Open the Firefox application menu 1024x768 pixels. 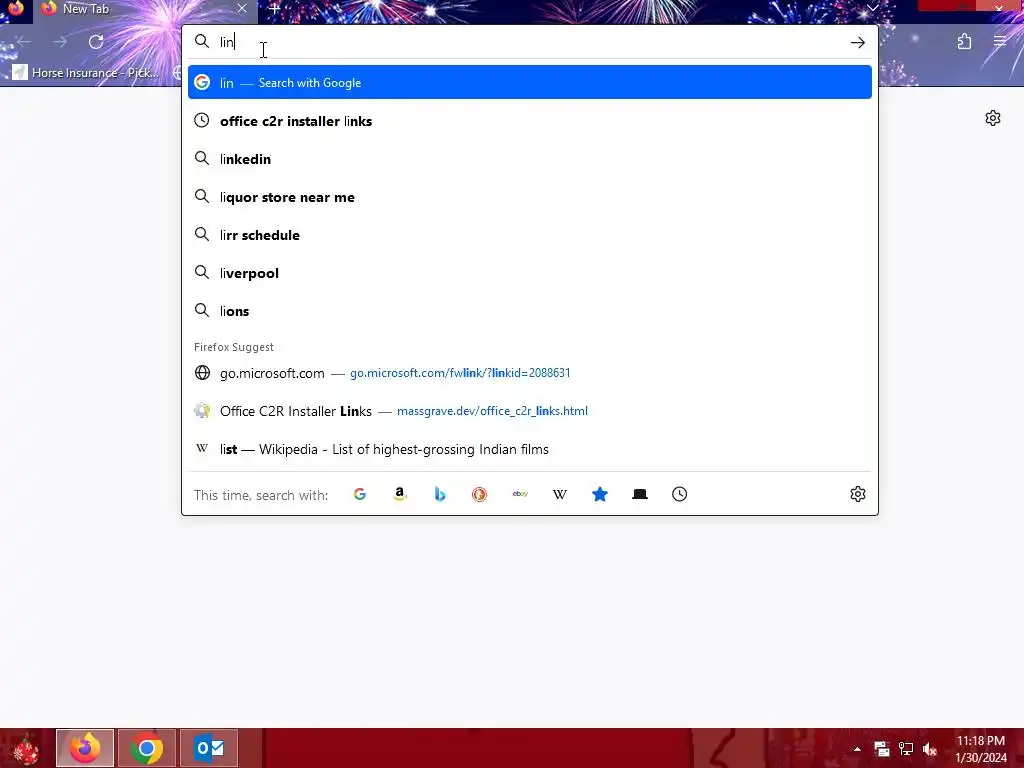(x=1000, y=42)
